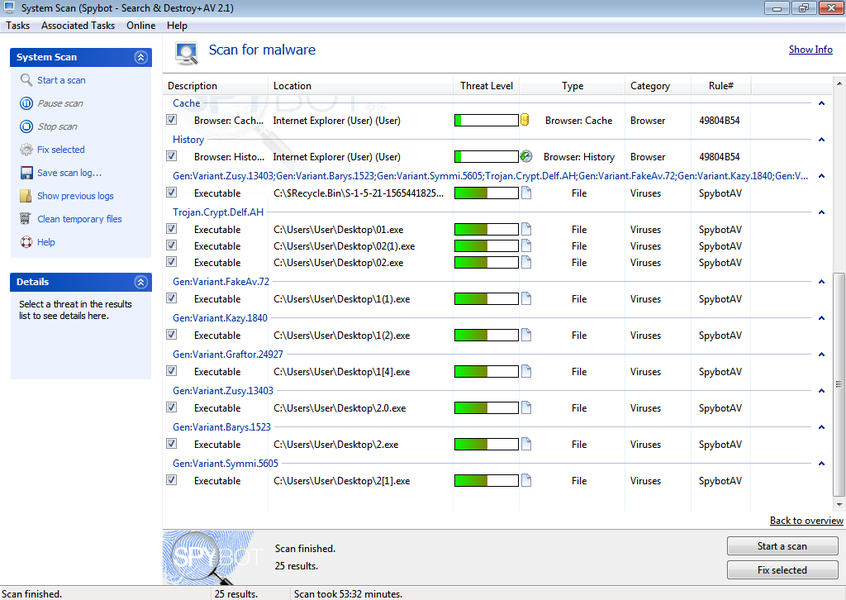
Task: Click the file icon in the 1(1).exe row
Action: point(526,298)
